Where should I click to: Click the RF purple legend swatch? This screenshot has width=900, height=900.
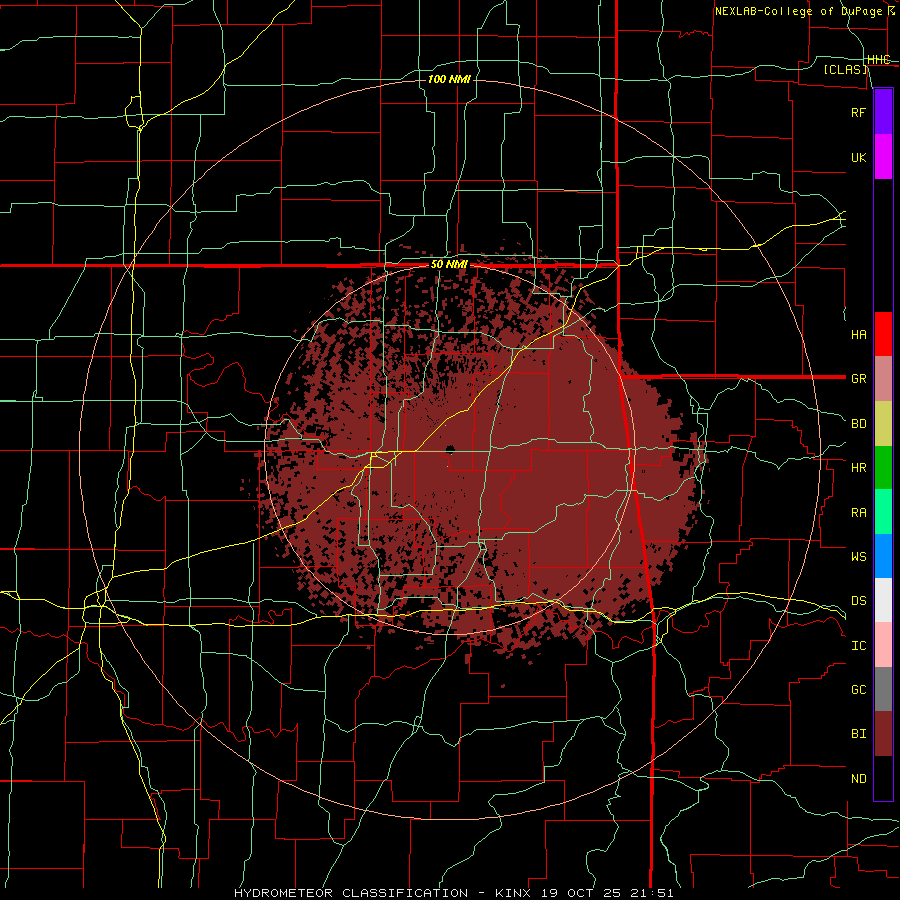tap(883, 112)
